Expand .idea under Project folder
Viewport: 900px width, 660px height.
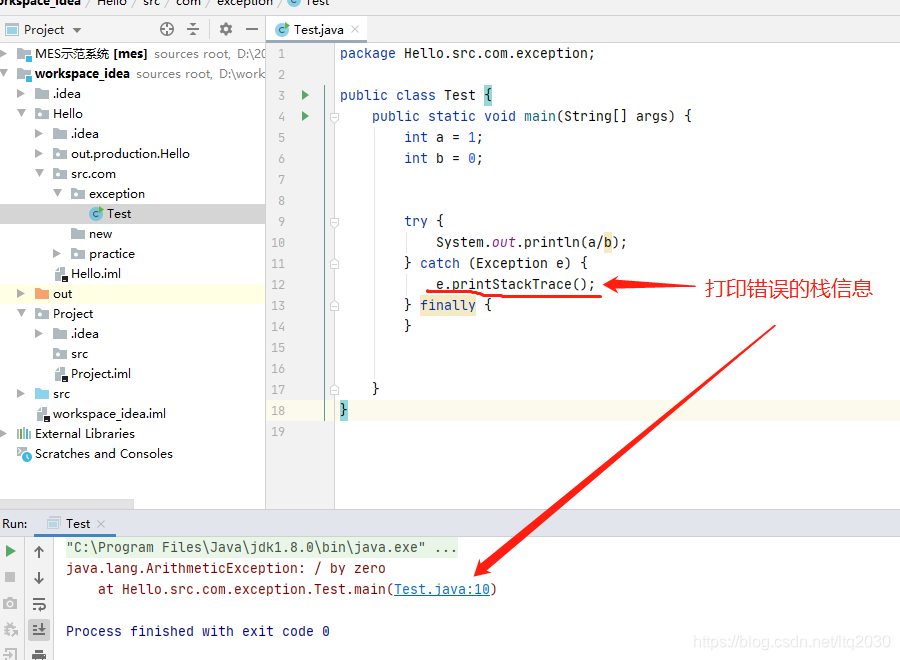pos(39,333)
